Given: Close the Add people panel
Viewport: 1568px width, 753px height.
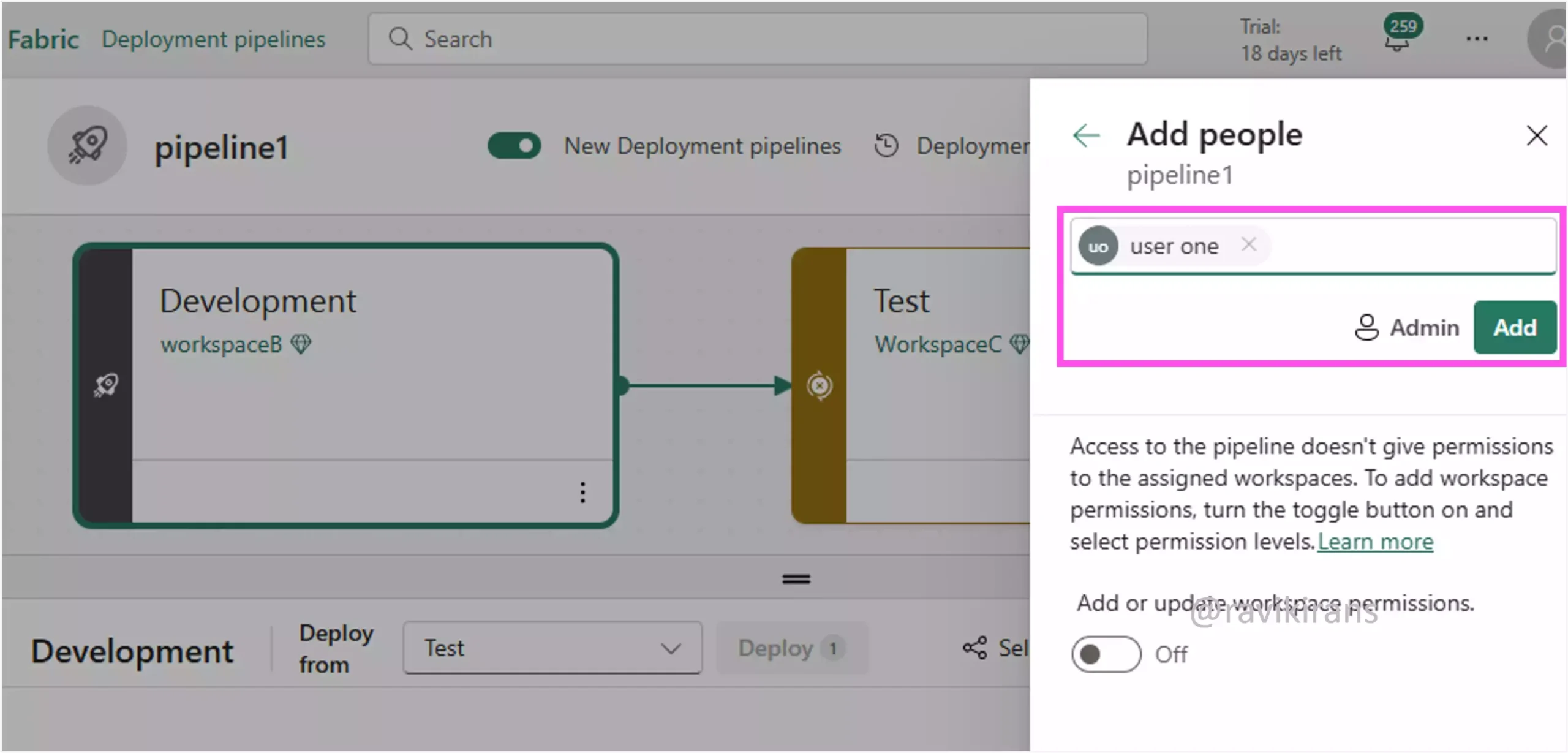Looking at the screenshot, I should 1537,135.
